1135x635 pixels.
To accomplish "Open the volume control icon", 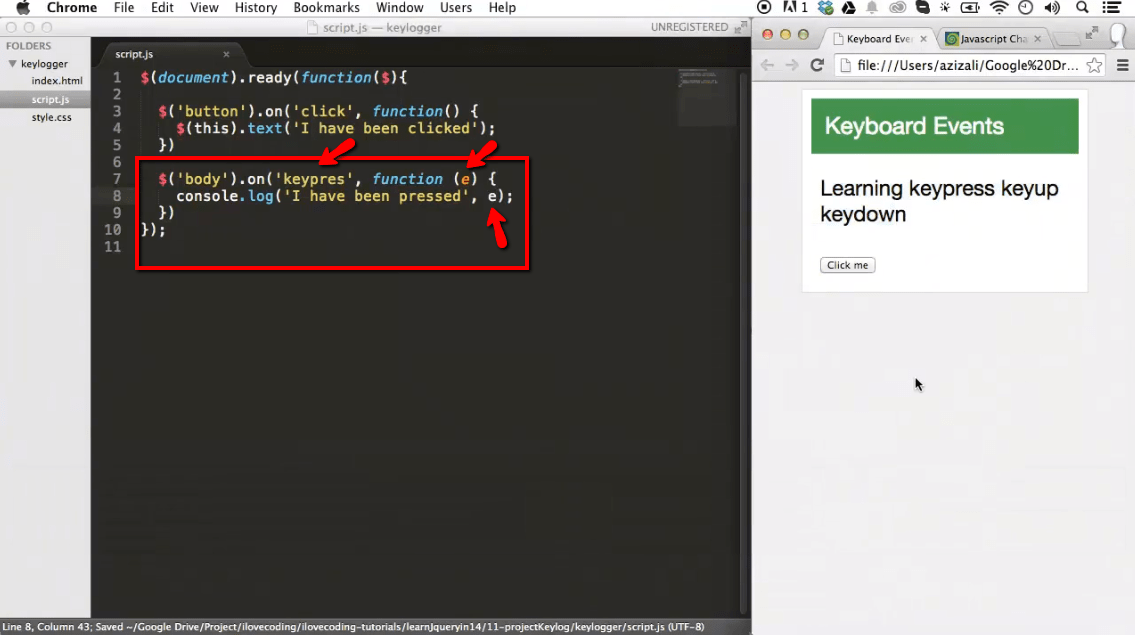I will pos(1052,7).
